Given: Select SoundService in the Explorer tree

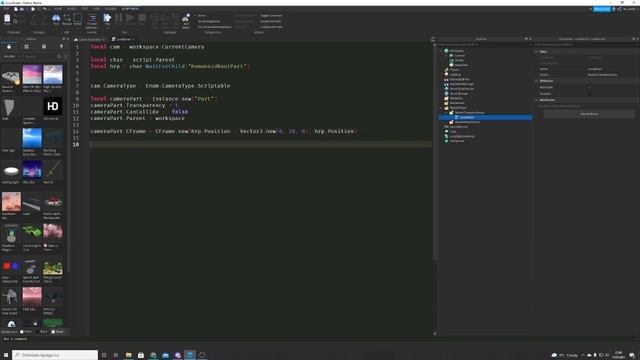Looking at the screenshot, I should (458, 127).
